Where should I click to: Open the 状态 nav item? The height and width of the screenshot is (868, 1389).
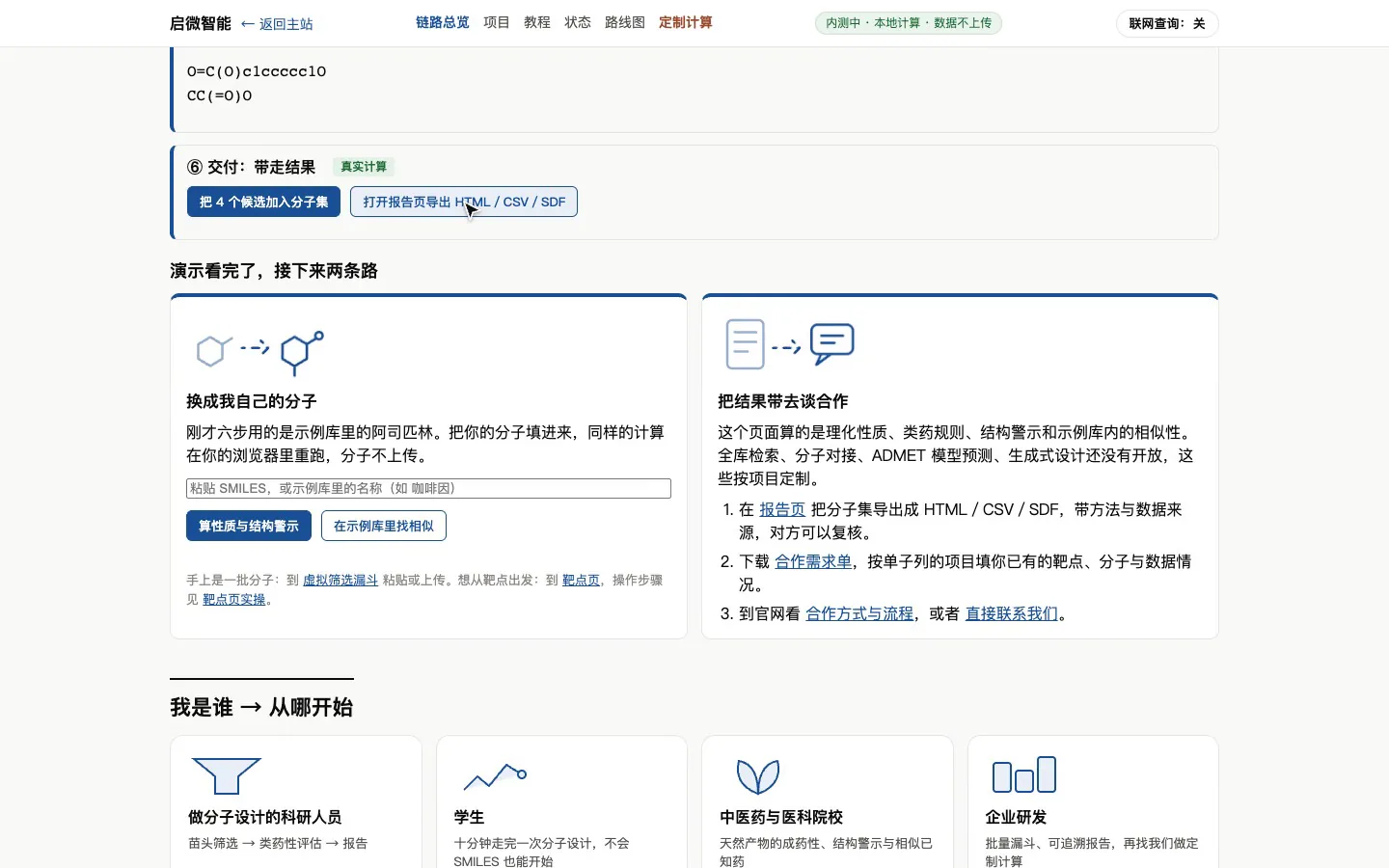(x=578, y=22)
